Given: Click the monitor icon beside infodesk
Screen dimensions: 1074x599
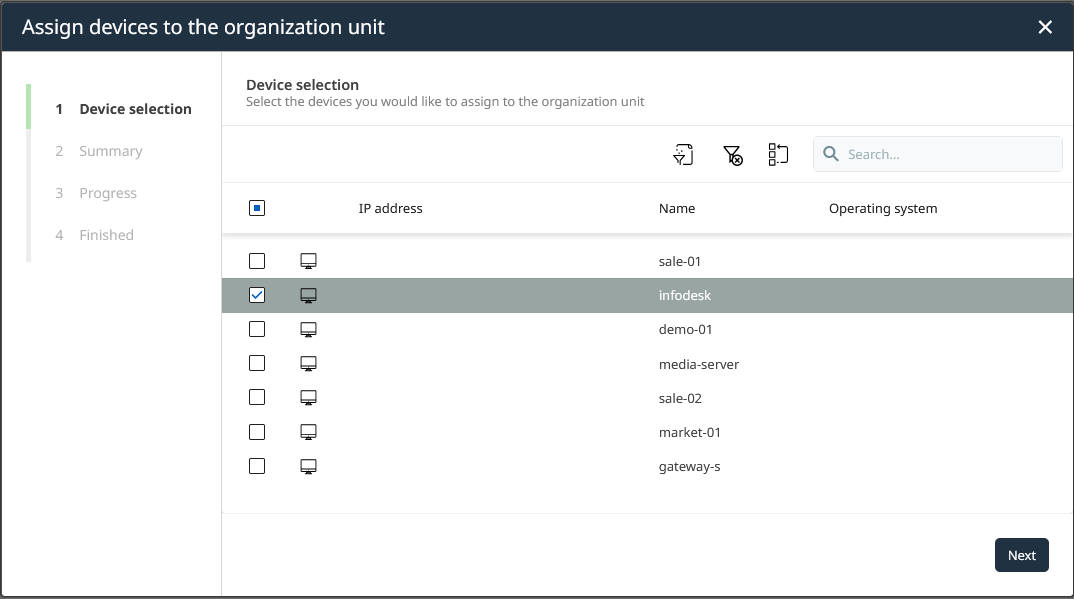Looking at the screenshot, I should pos(308,294).
